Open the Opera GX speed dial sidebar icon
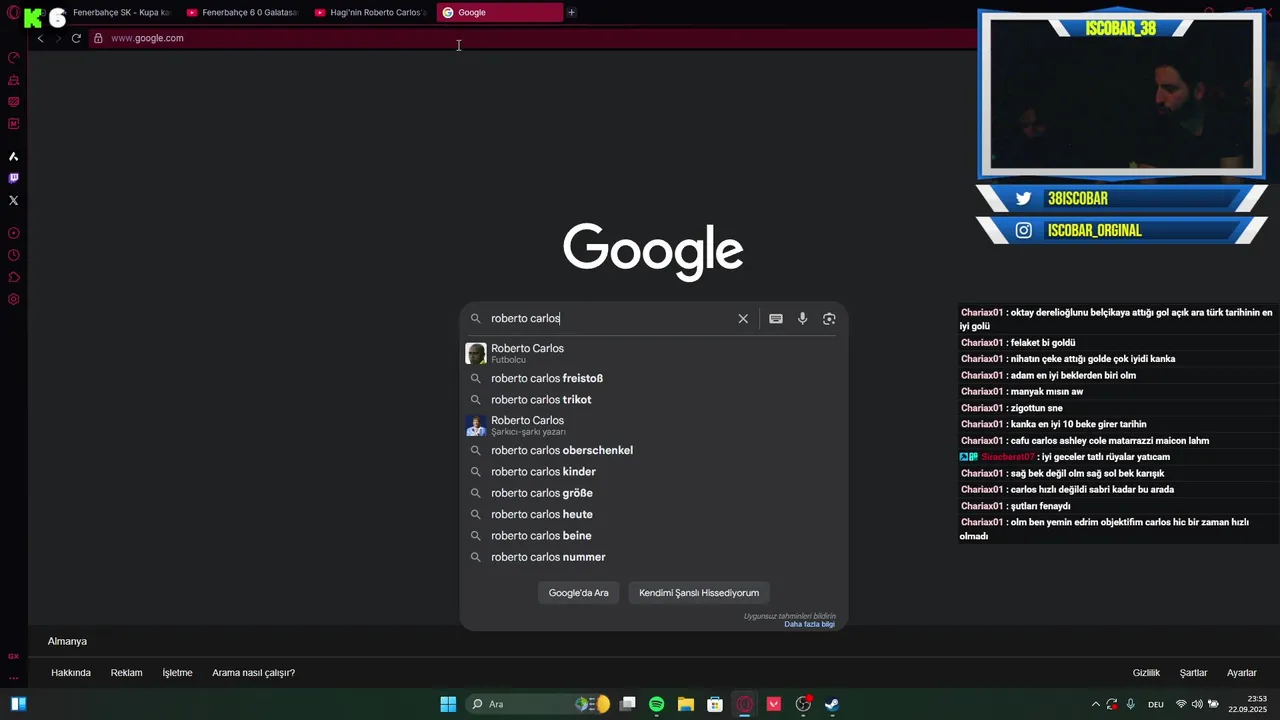The image size is (1280, 720). pos(14,58)
